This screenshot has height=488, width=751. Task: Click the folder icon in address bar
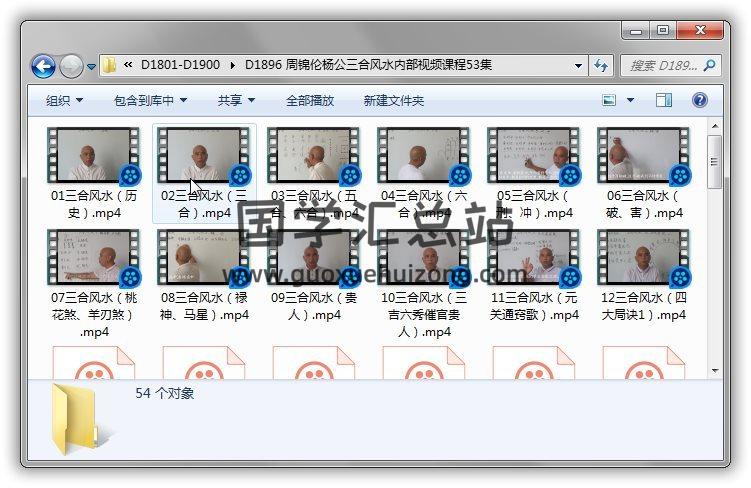pos(110,65)
